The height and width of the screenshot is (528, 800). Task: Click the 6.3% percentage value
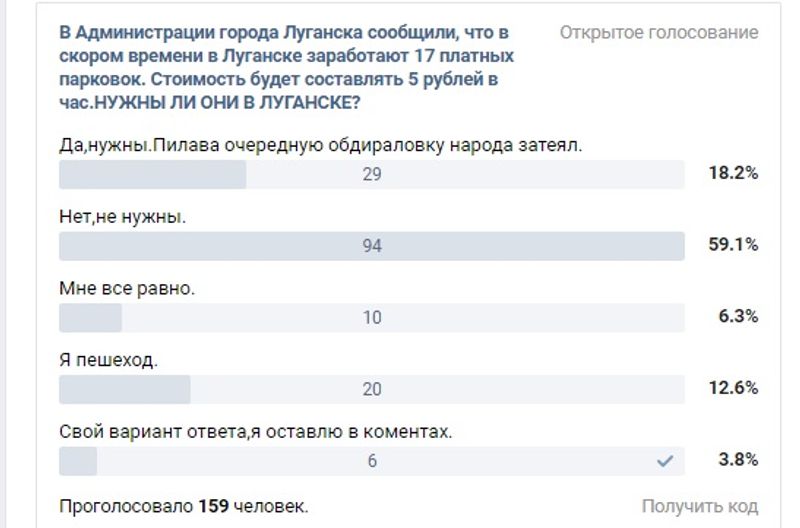pyautogui.click(x=737, y=317)
